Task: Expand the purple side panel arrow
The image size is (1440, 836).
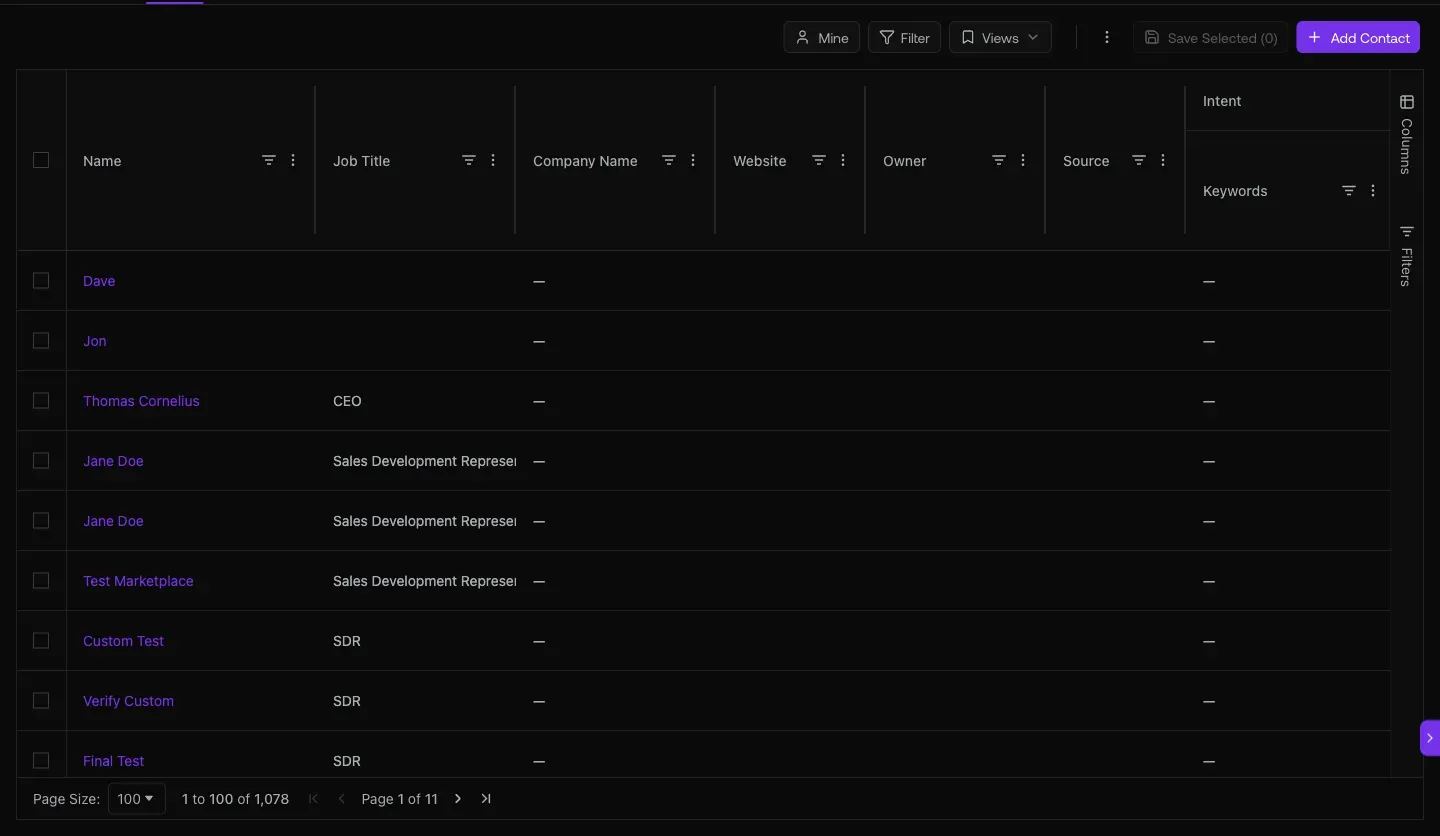Action: coord(1430,737)
